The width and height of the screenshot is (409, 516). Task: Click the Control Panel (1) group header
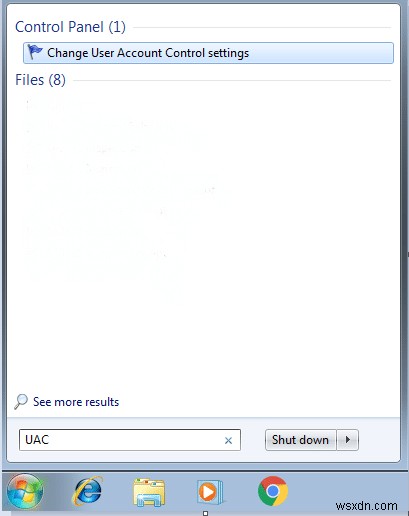pos(70,27)
